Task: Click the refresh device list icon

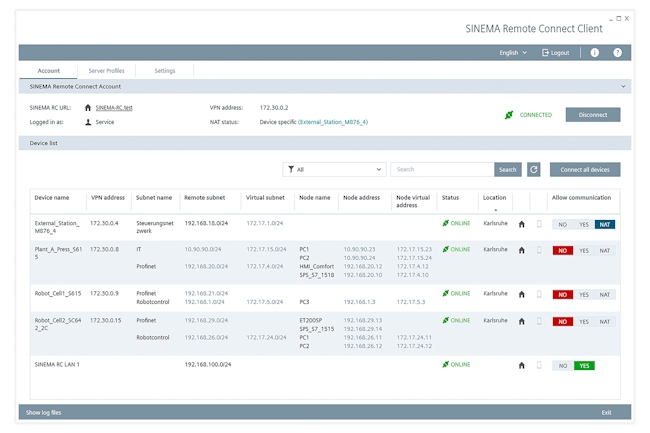Action: [534, 170]
